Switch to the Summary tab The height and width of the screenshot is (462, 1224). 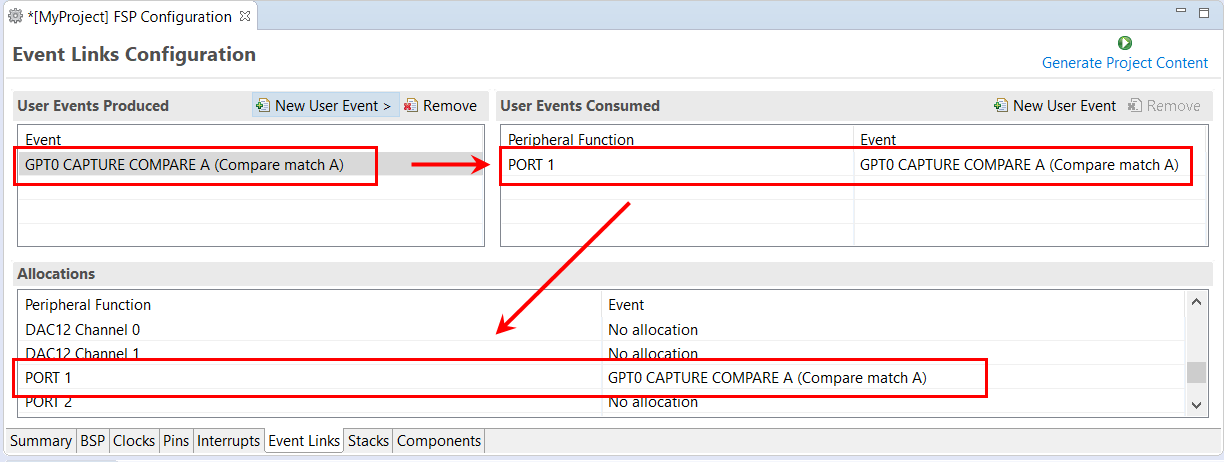point(41,441)
